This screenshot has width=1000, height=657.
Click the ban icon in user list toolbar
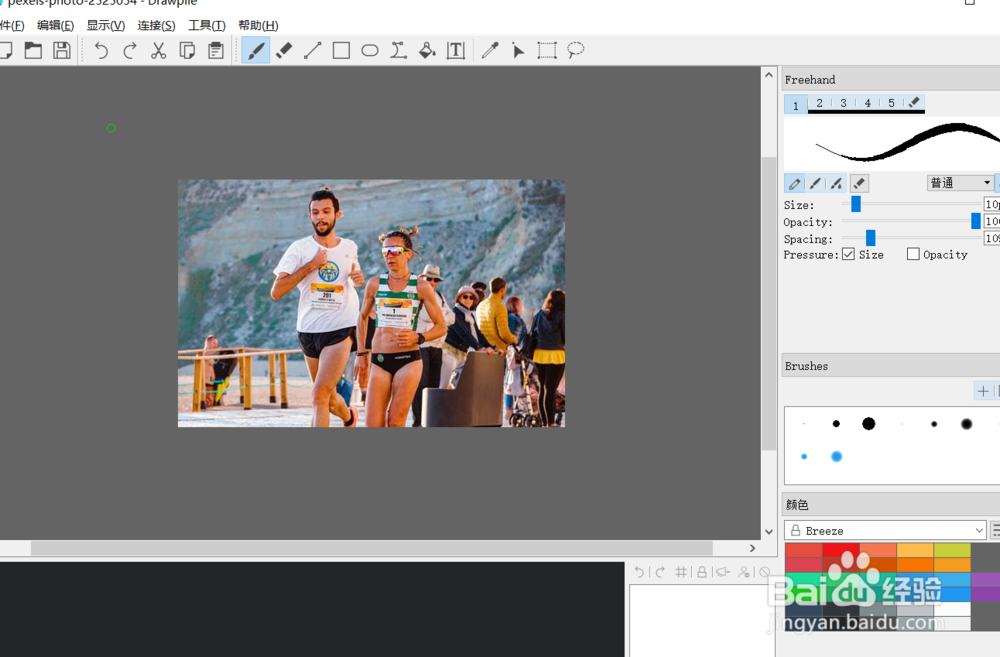coord(765,572)
